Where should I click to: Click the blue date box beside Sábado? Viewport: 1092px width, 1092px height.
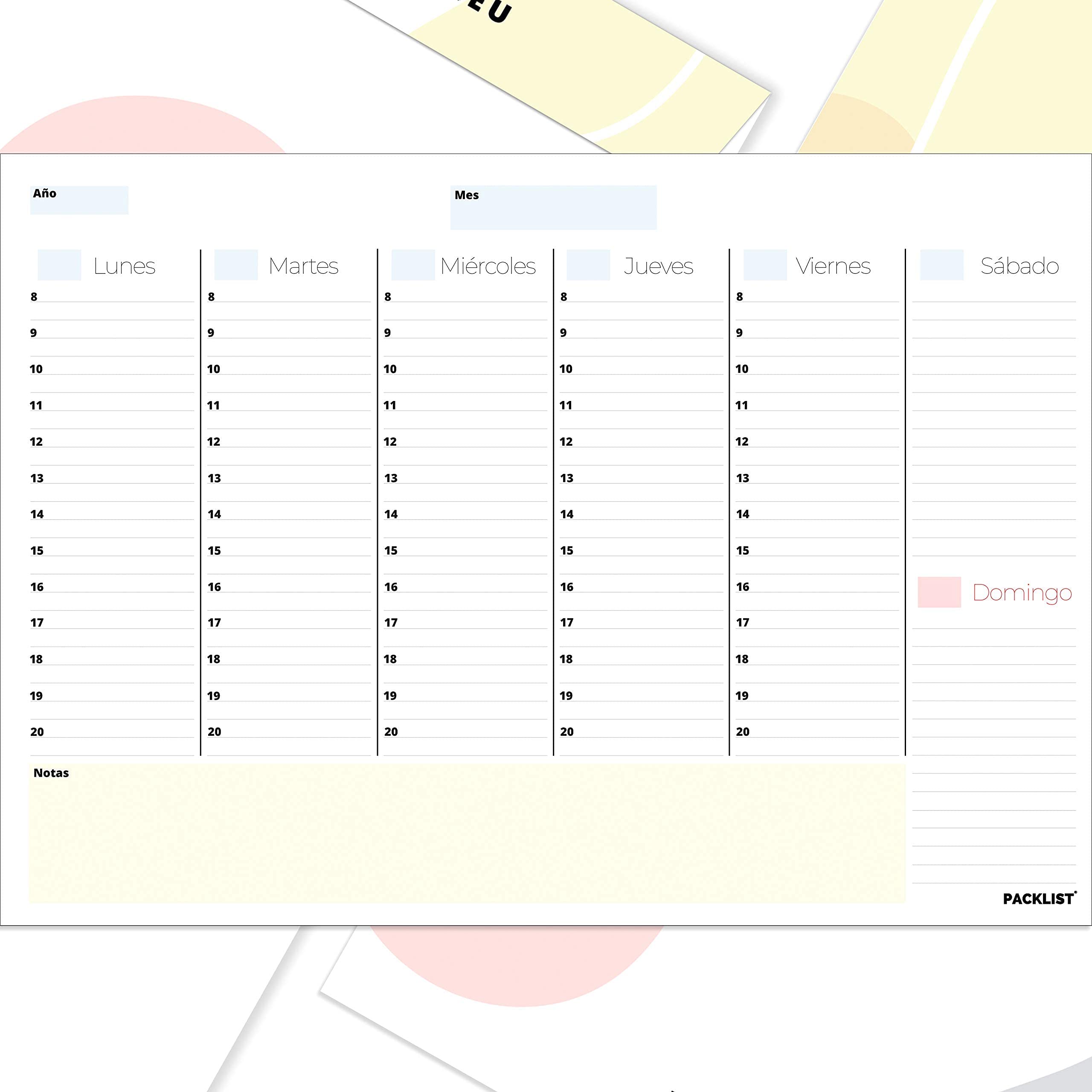pos(942,264)
